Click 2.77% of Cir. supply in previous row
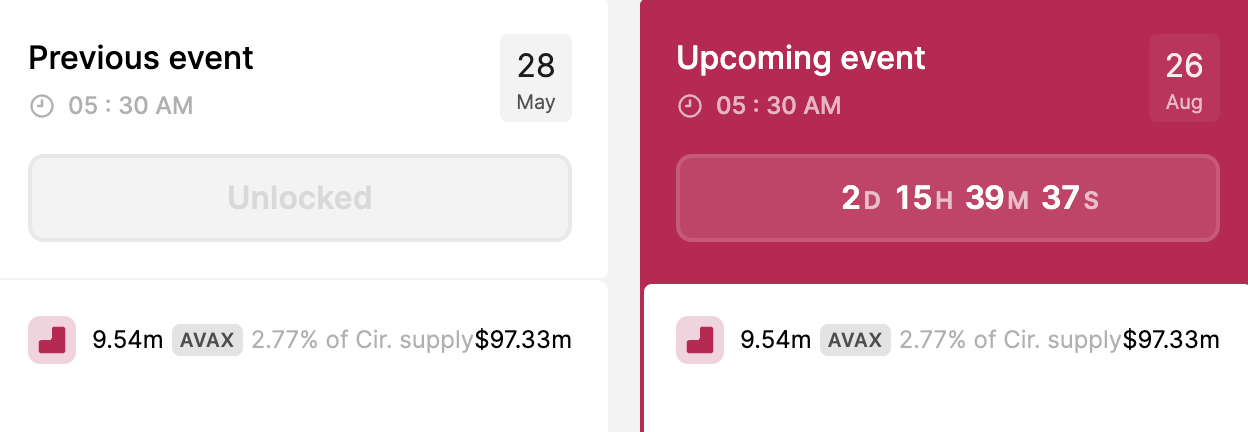Screen dimensions: 1248x432 362,340
